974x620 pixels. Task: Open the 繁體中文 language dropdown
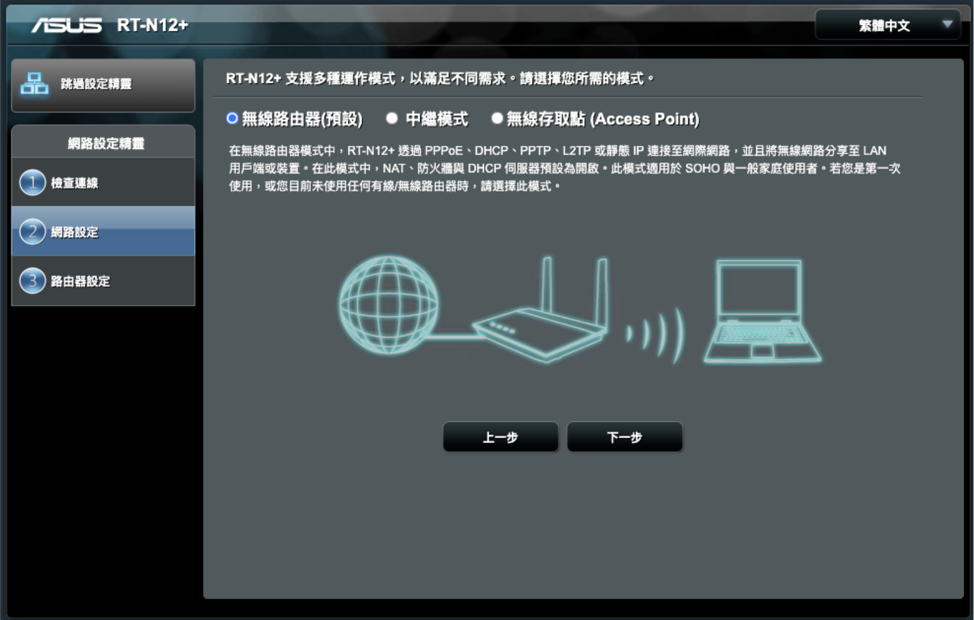pyautogui.click(x=888, y=25)
